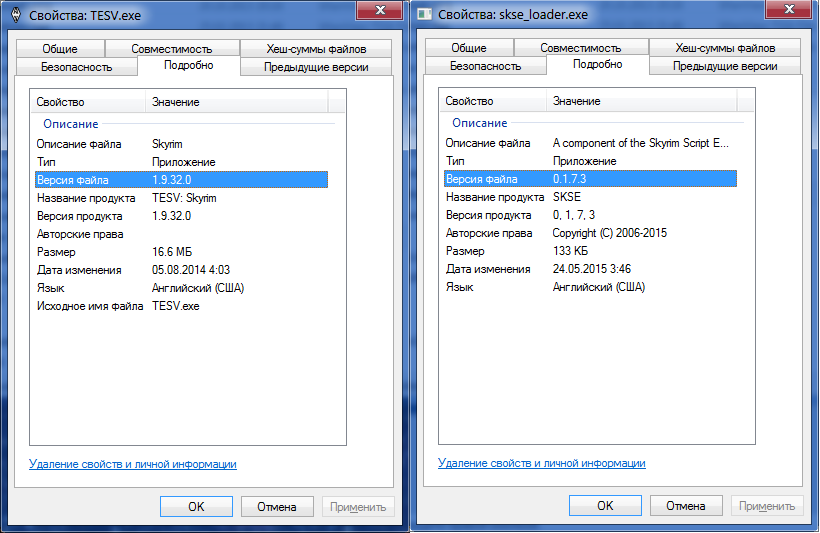Select Подробно tab in TESV.exe window
The height and width of the screenshot is (533, 820).
pyautogui.click(x=189, y=65)
